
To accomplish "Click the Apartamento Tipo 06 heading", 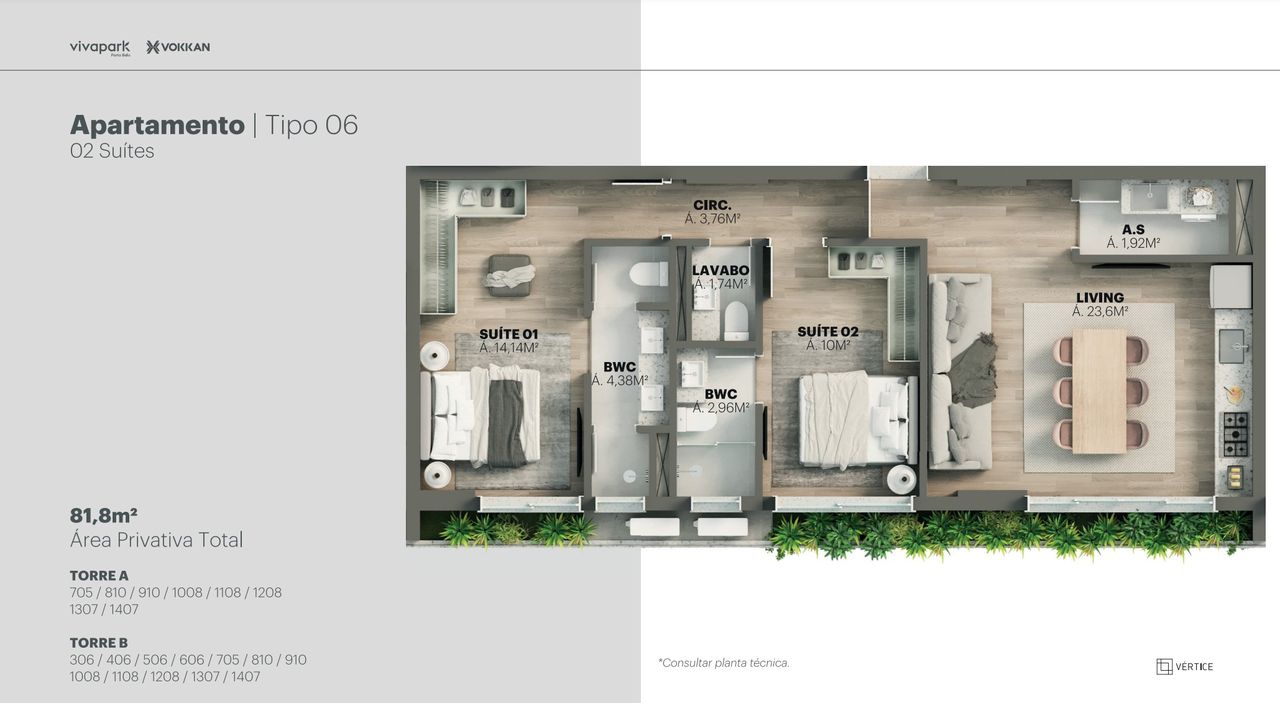I will point(214,125).
